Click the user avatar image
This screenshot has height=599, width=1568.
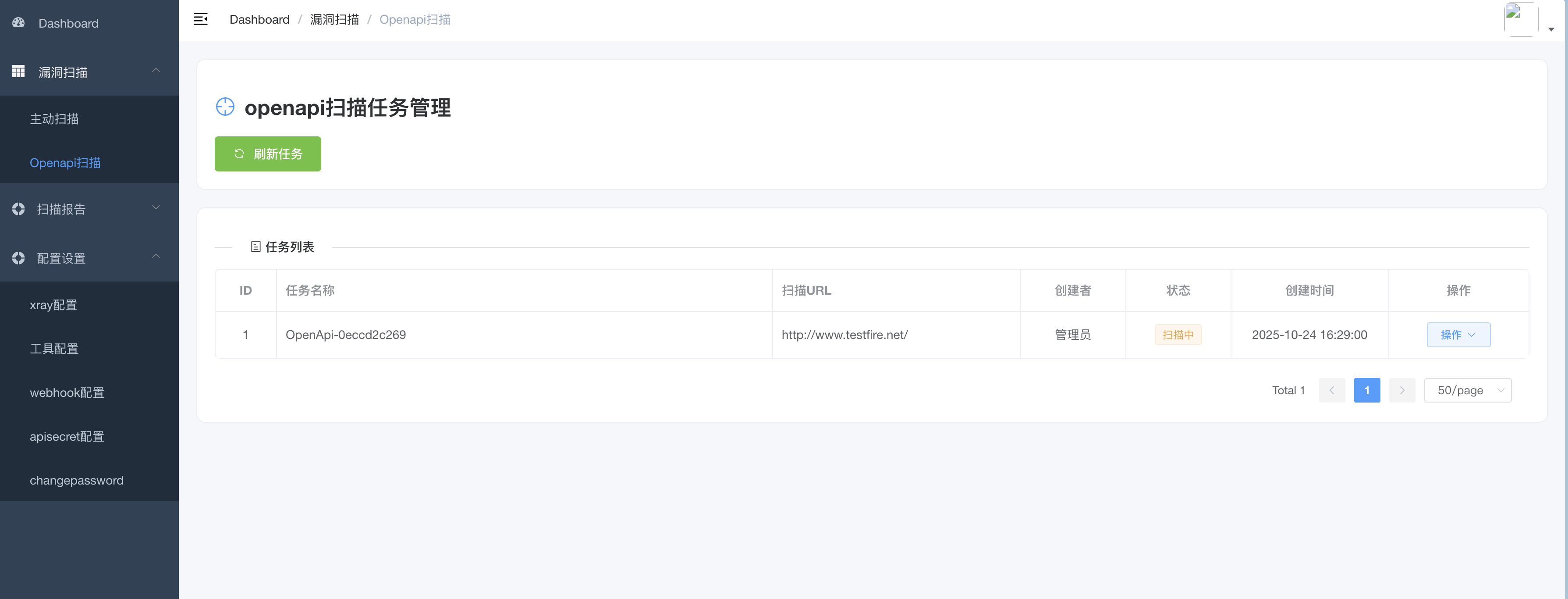click(x=1520, y=19)
